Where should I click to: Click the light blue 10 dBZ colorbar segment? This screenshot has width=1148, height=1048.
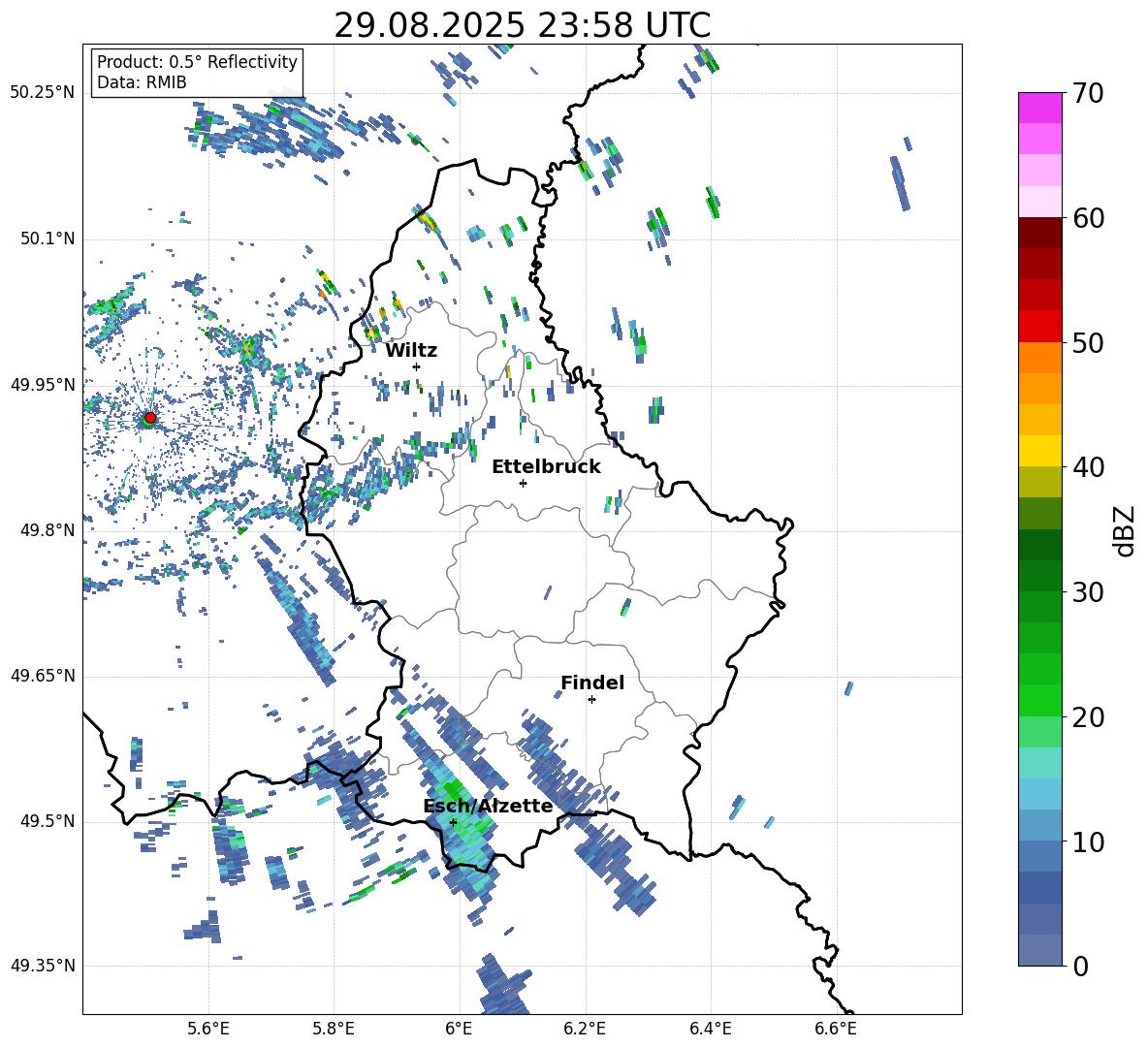1040,826
